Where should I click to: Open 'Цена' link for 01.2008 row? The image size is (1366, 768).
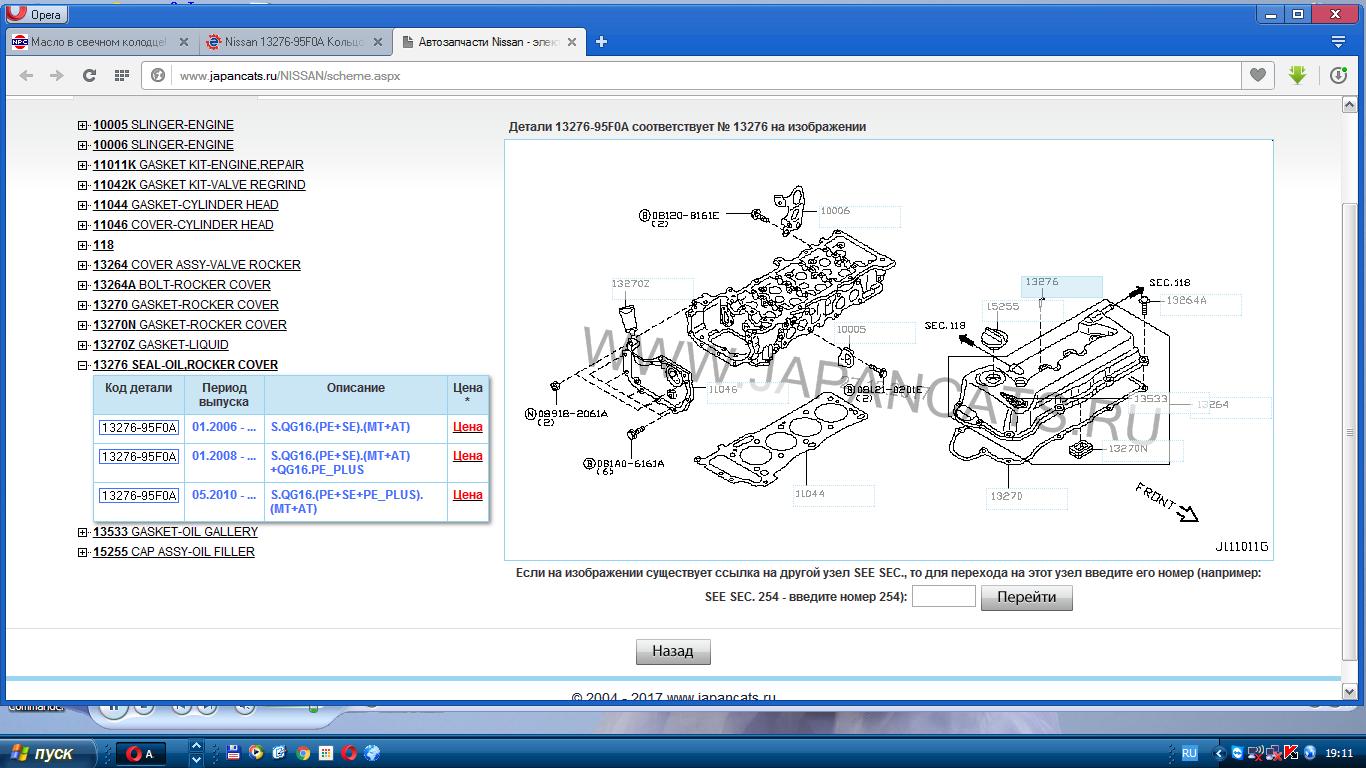coord(468,456)
